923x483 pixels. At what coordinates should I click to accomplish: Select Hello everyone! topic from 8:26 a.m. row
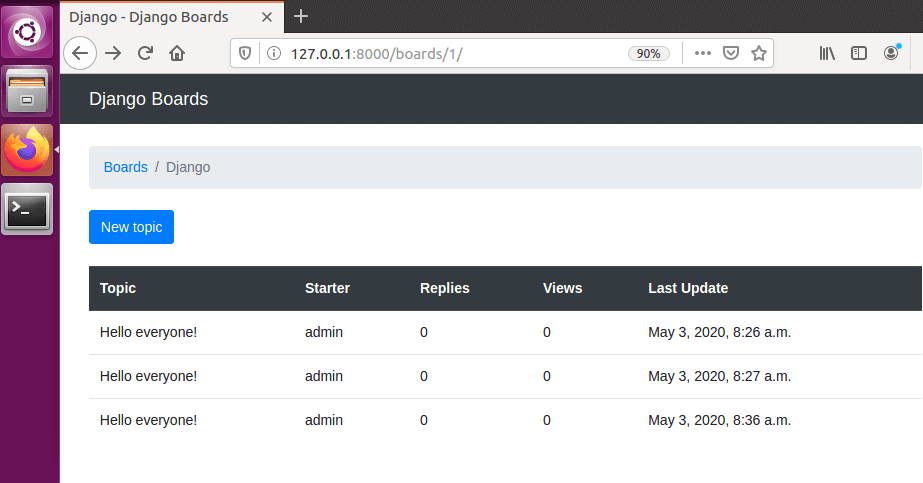point(148,332)
